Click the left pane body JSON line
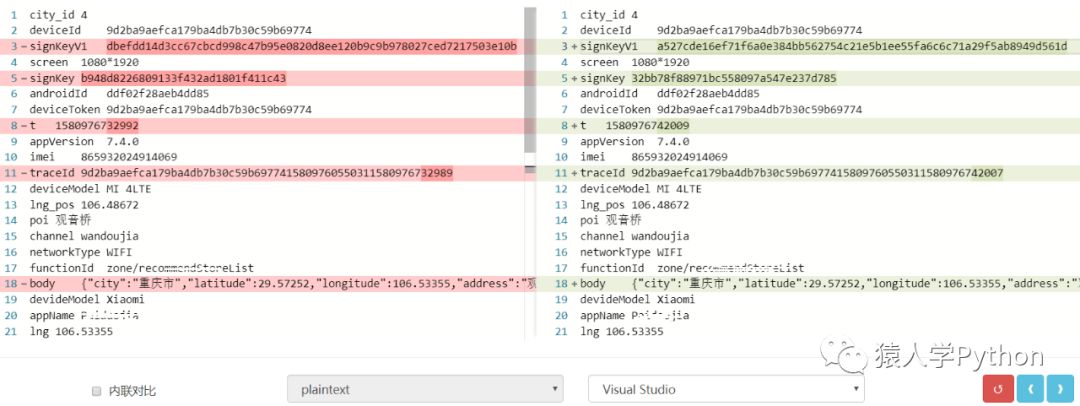The image size is (1080, 406). coord(269,283)
